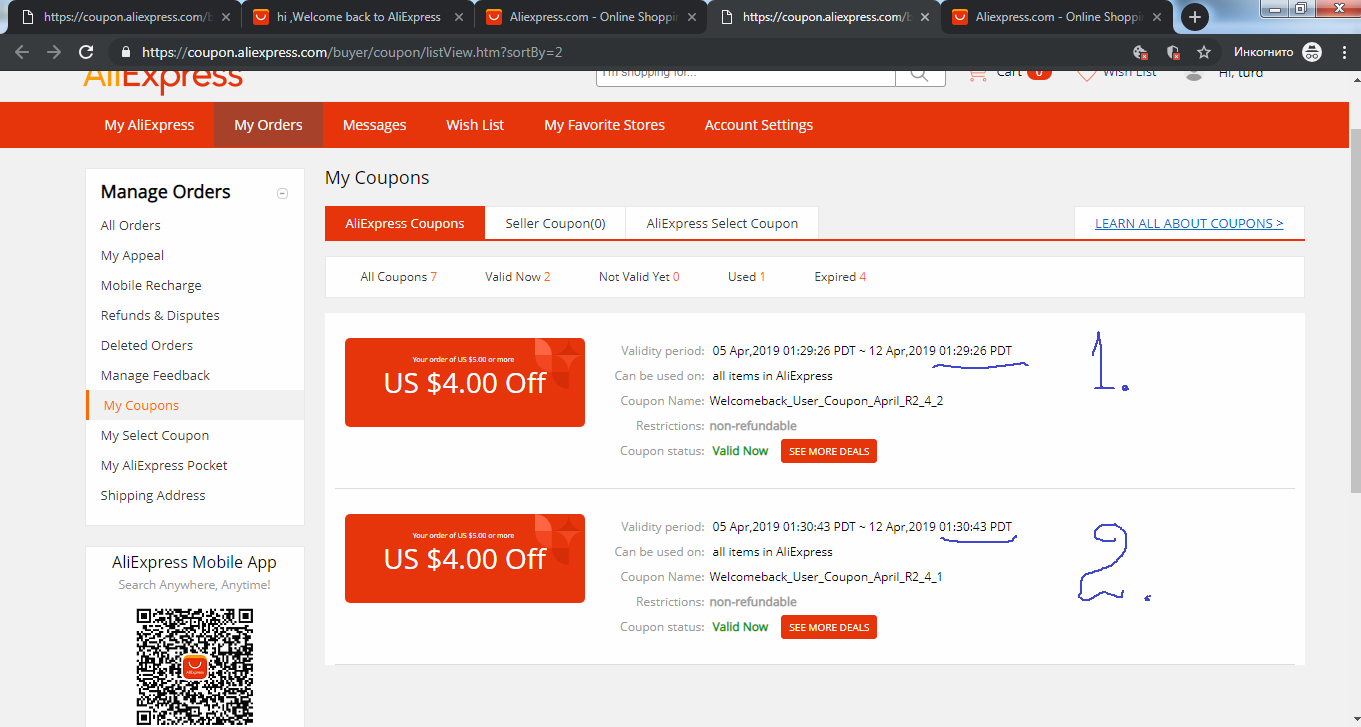This screenshot has width=1361, height=727.
Task: Go forward in browser history
Action: tap(54, 52)
